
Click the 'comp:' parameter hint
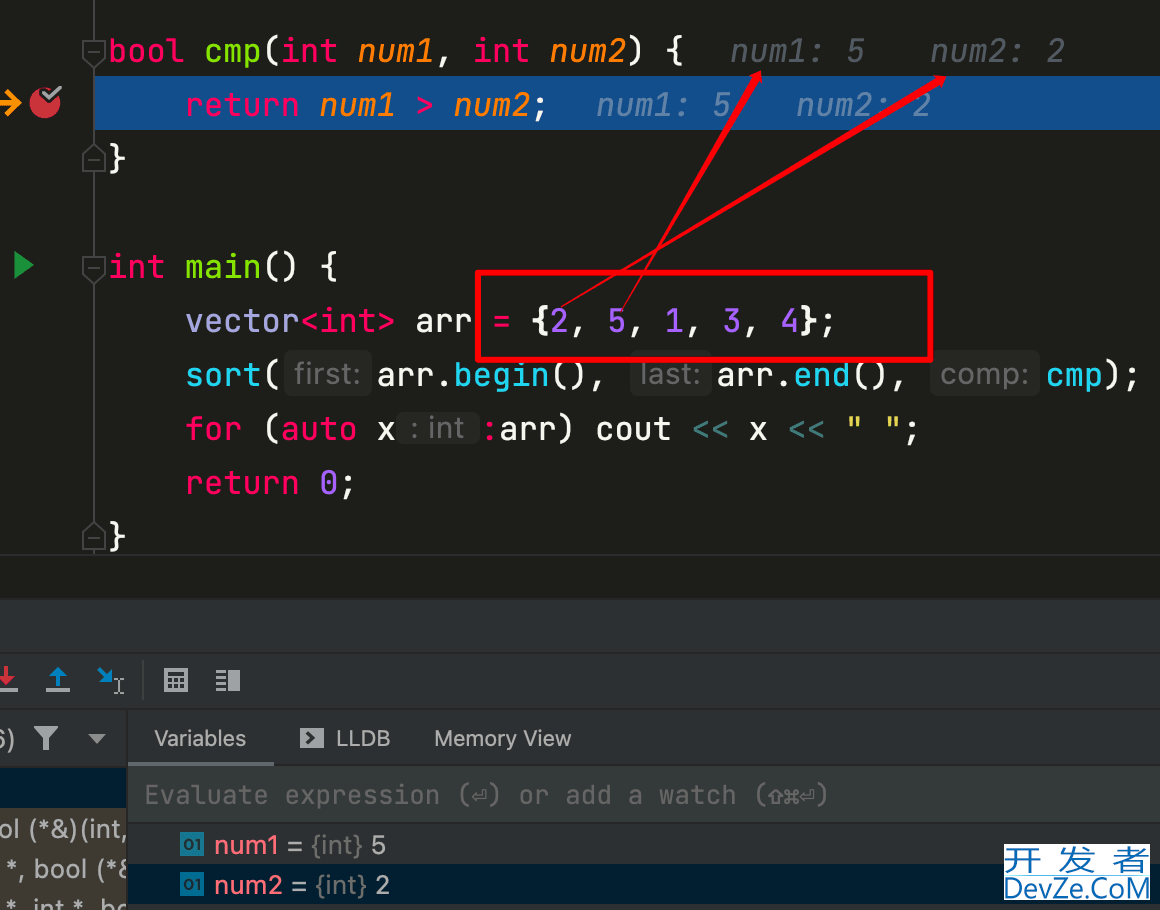click(x=985, y=374)
